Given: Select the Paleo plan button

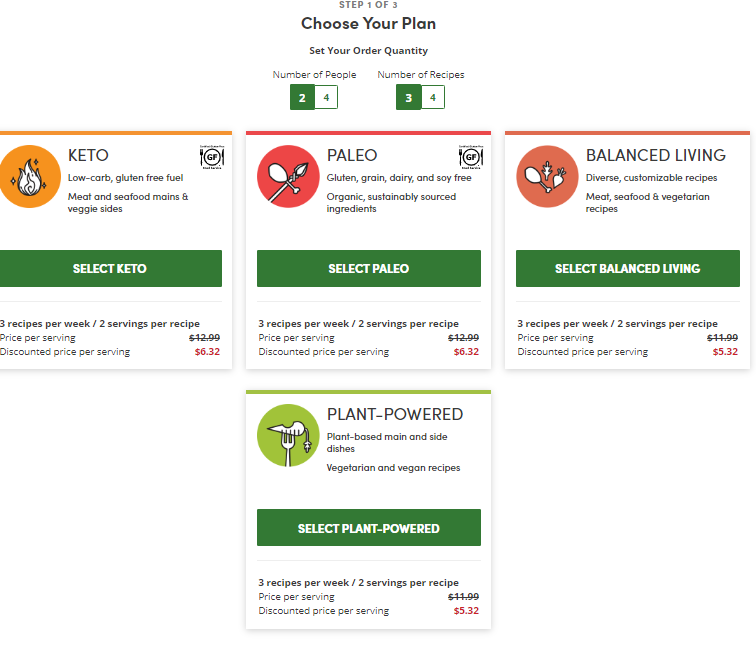Looking at the screenshot, I should (x=369, y=269).
